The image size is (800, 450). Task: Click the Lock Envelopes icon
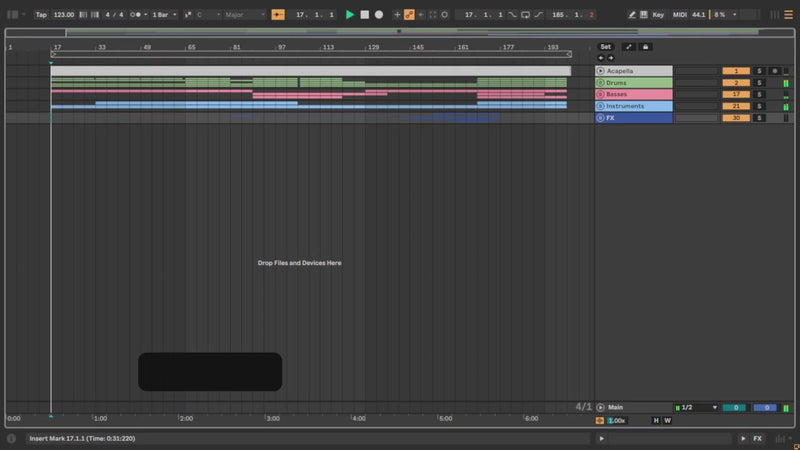(x=645, y=47)
